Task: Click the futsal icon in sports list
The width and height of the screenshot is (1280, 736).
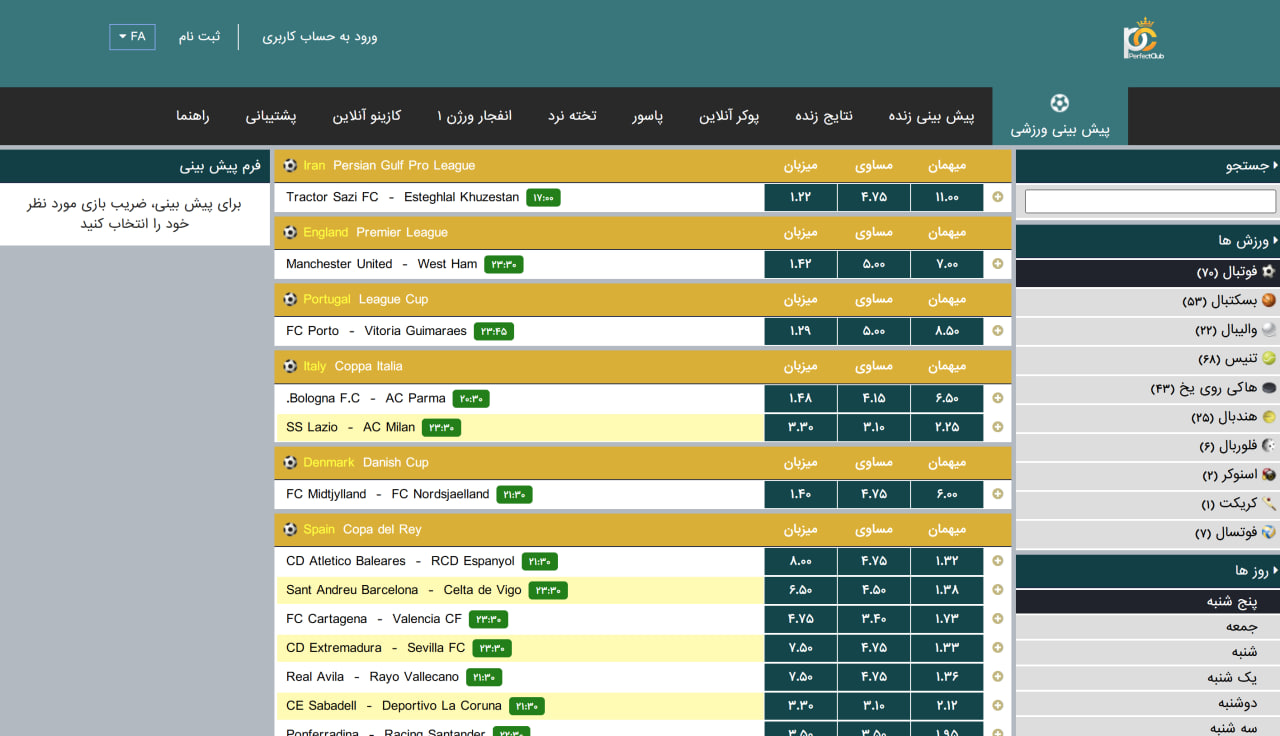Action: (x=1269, y=532)
